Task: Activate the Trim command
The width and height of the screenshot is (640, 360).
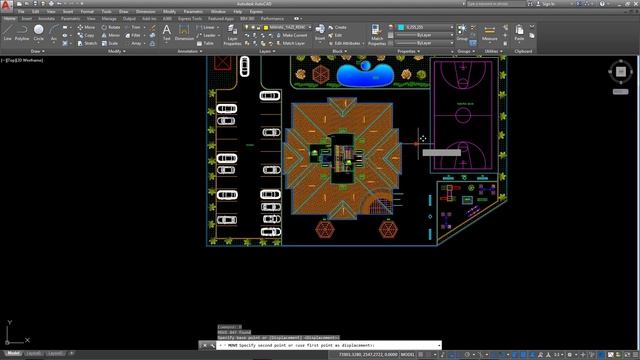Action: tap(133, 27)
